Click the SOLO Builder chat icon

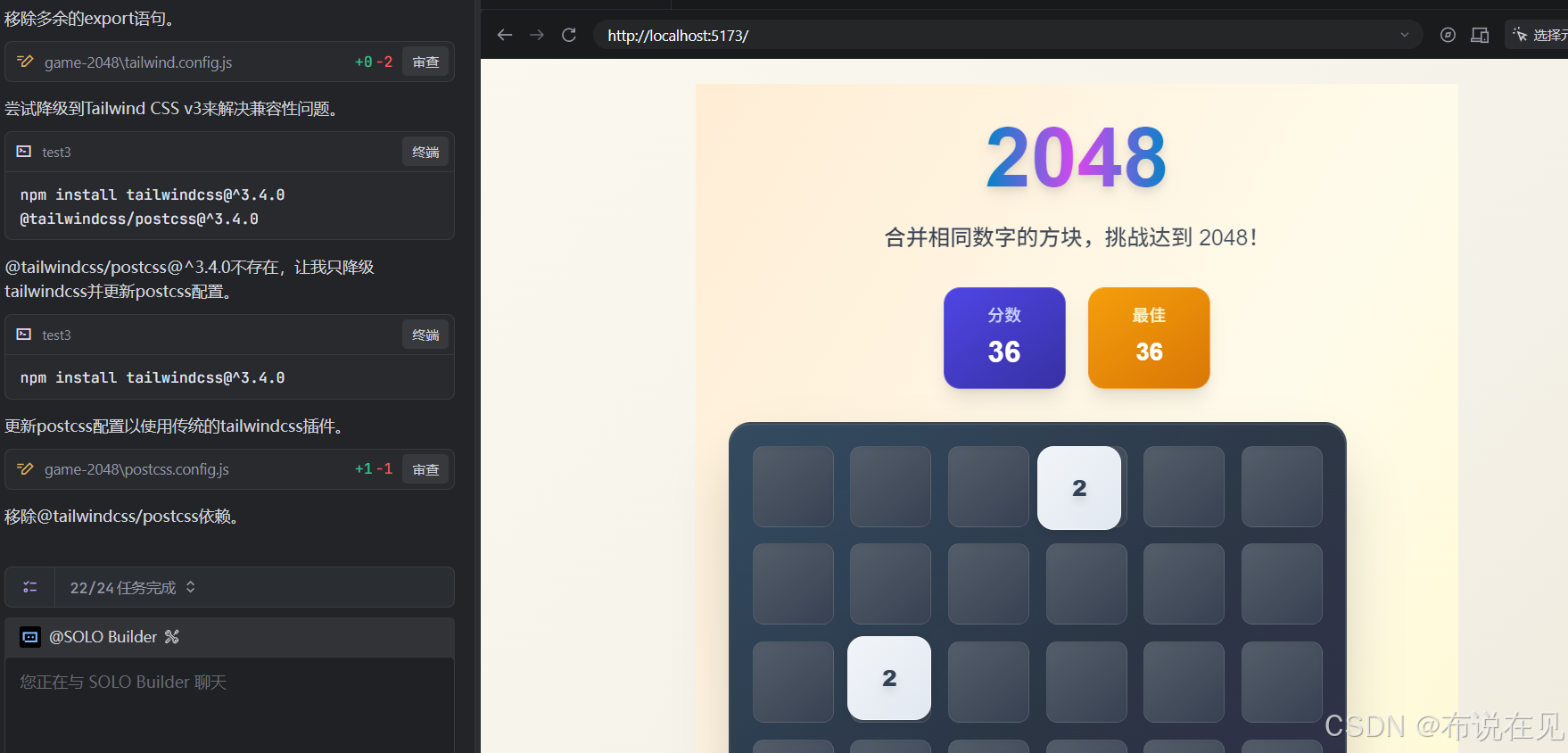(30, 637)
